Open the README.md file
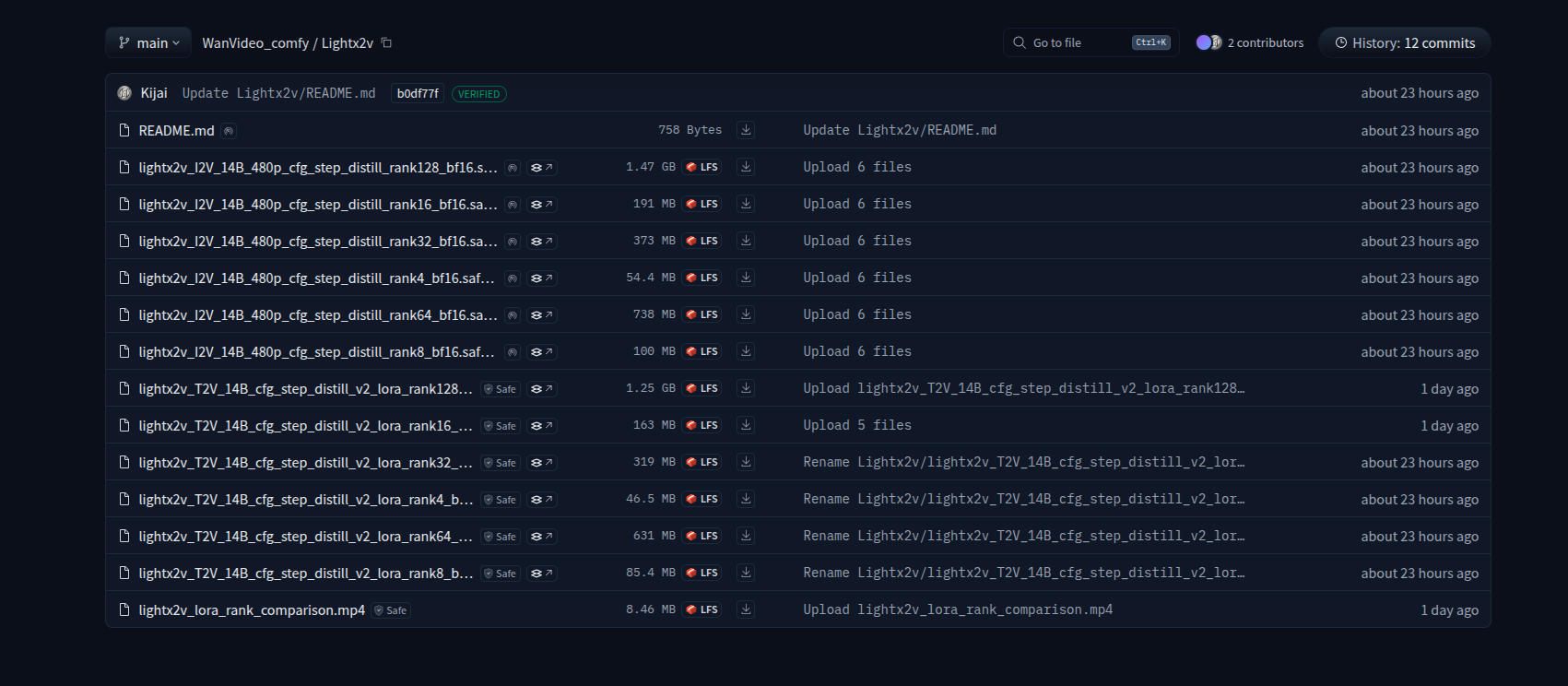The width and height of the screenshot is (1568, 686). [176, 130]
